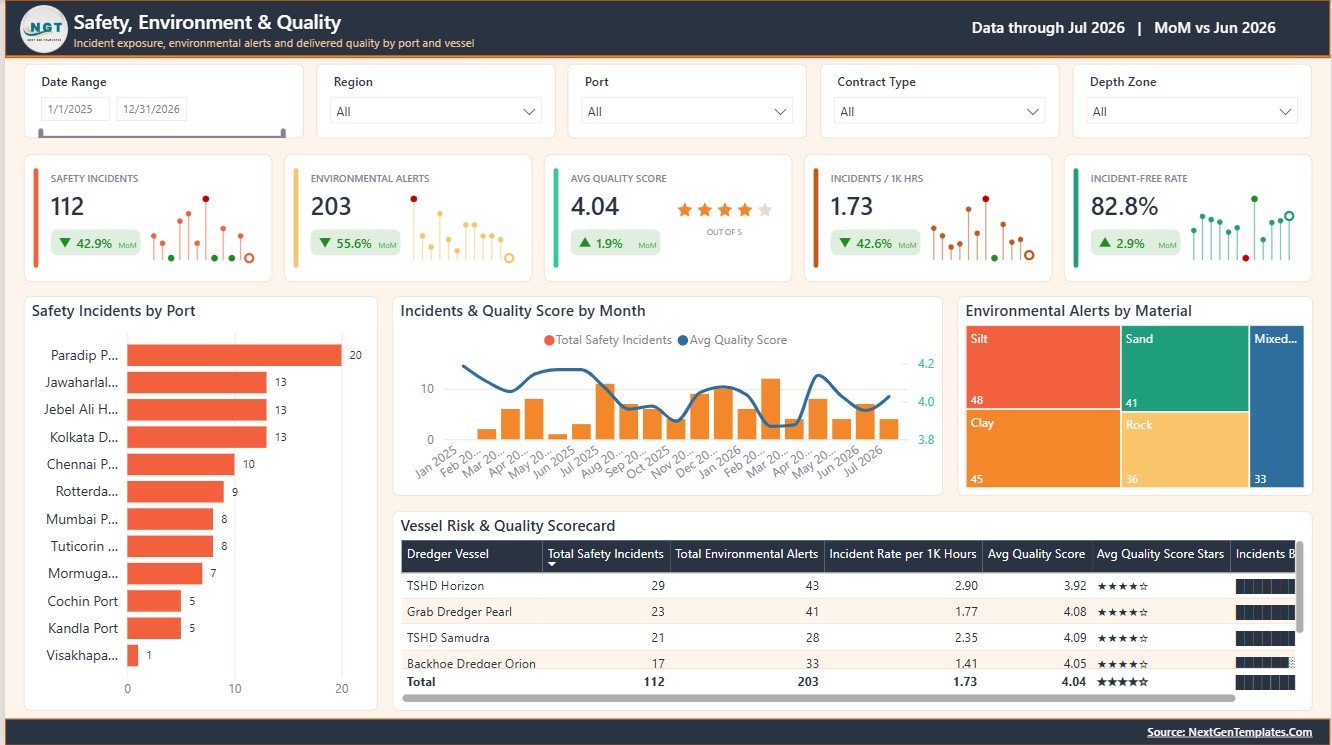Click the Incidents / 1K Hrs down-arrow indicator

[845, 243]
